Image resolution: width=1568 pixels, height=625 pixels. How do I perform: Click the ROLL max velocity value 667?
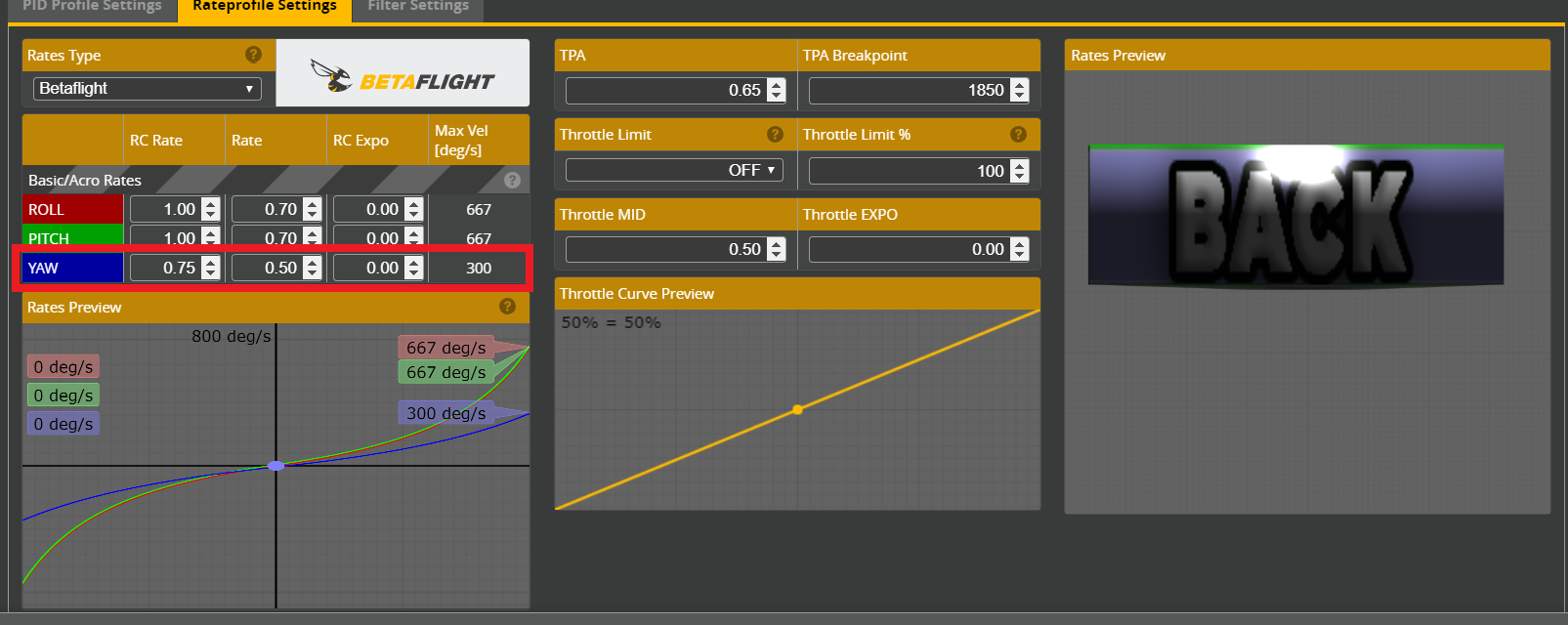(x=479, y=209)
